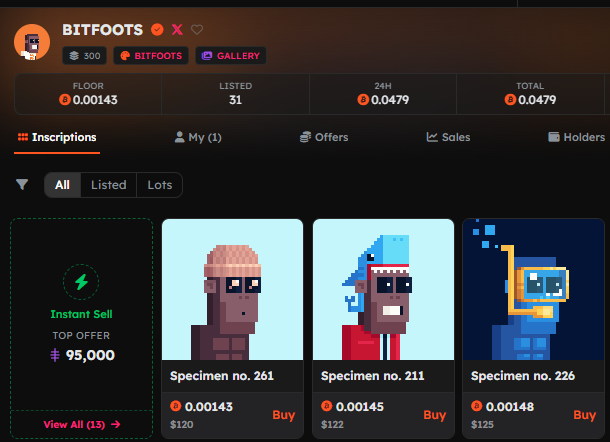Click the bitcoin icon beside 0.00145

click(326, 406)
